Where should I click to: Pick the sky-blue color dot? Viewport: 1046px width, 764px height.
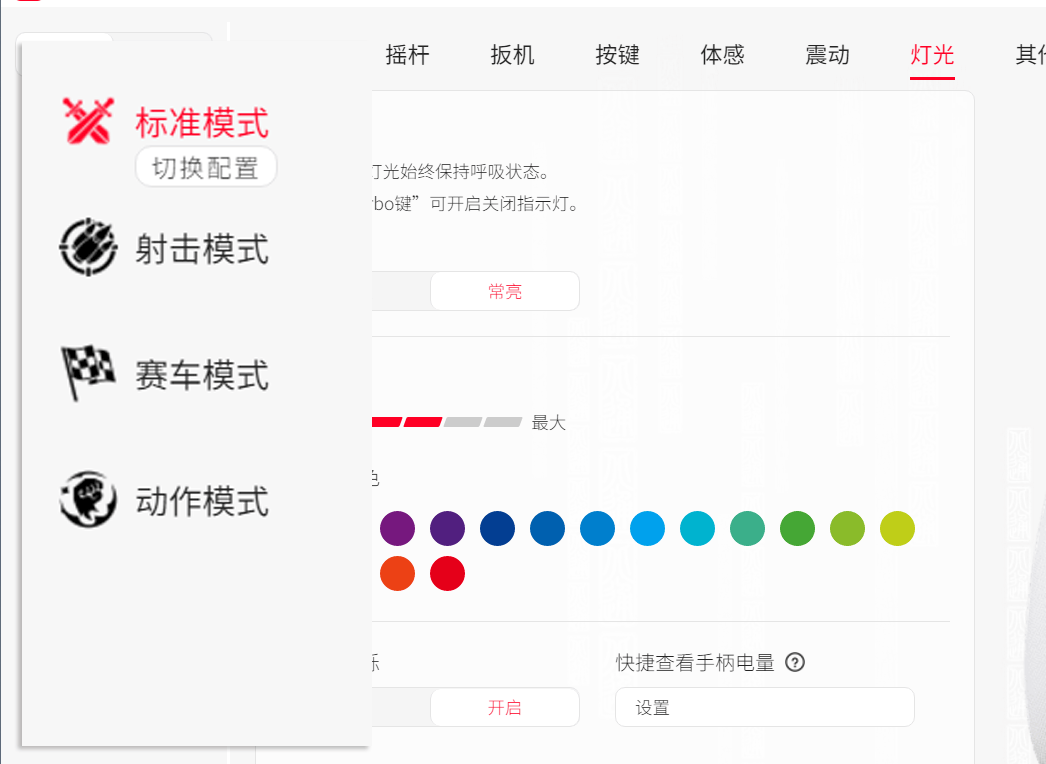tap(647, 528)
